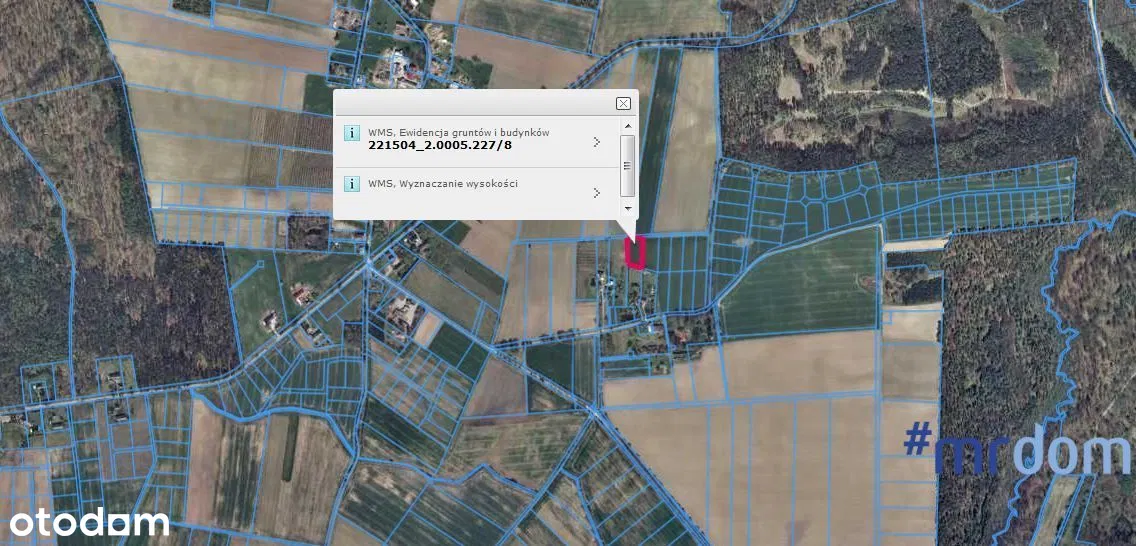The height and width of the screenshot is (546, 1136).
Task: Open the WMS, Wyznaczanie wysokości label
Action: [x=442, y=184]
